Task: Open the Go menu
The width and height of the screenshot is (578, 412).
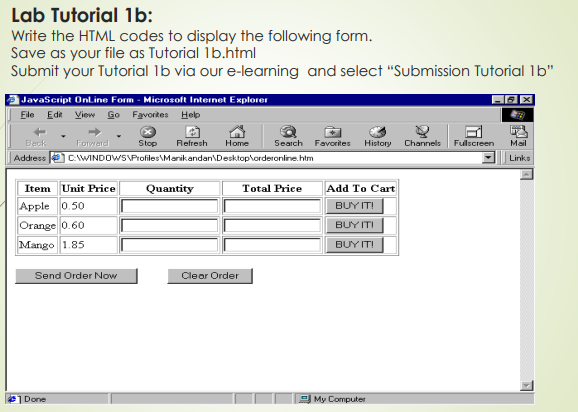Action: point(114,115)
